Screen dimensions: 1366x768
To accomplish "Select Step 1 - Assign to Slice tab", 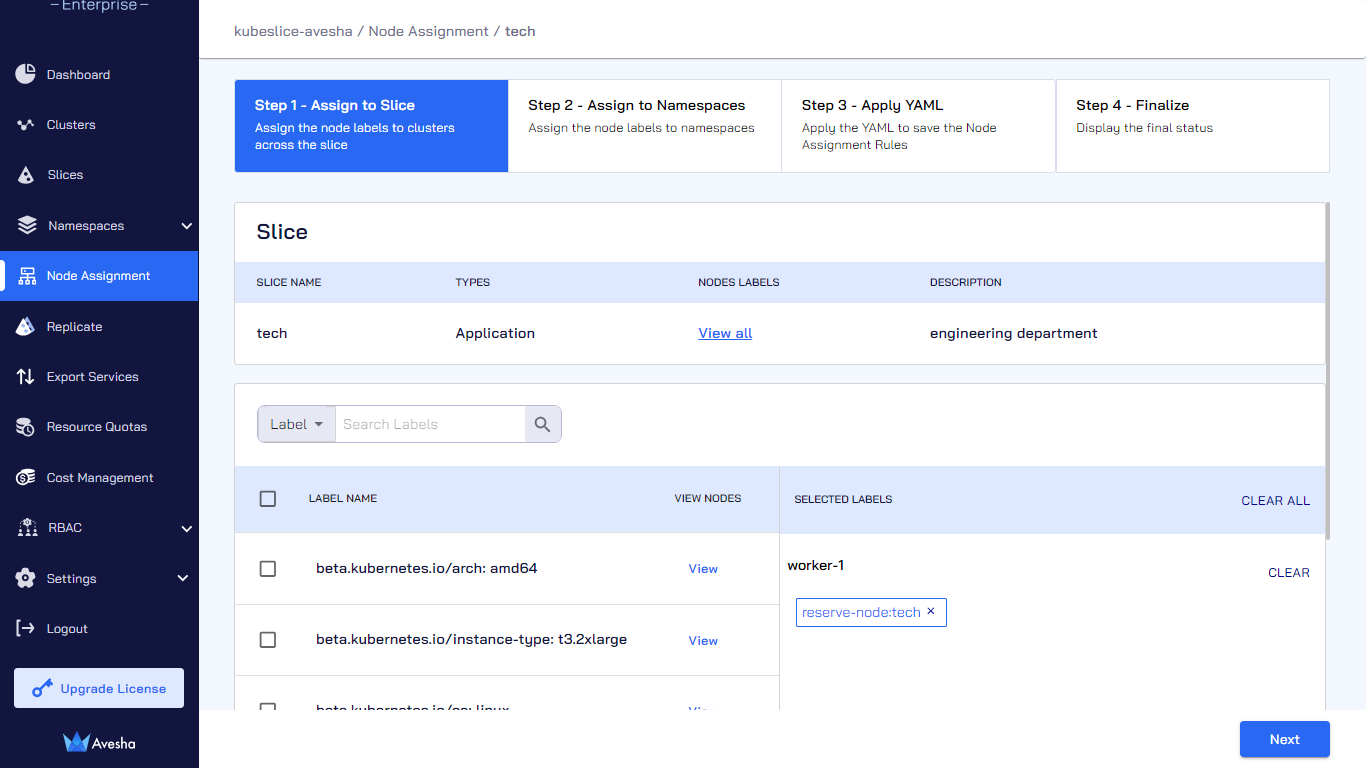I will tap(371, 126).
